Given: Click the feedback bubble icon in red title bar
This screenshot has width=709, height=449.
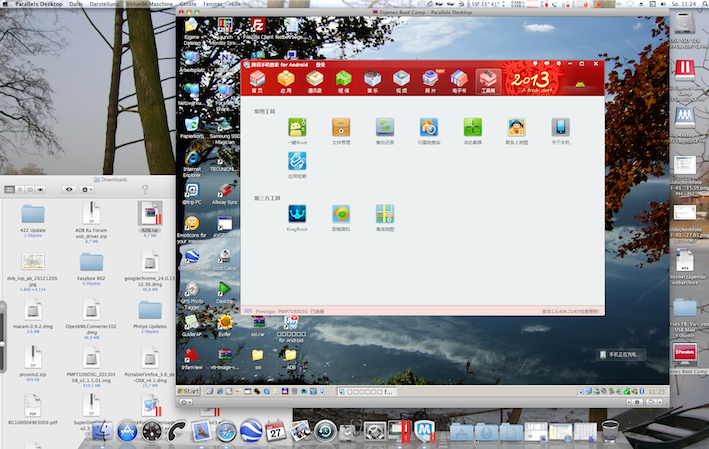Looking at the screenshot, I should point(547,64).
